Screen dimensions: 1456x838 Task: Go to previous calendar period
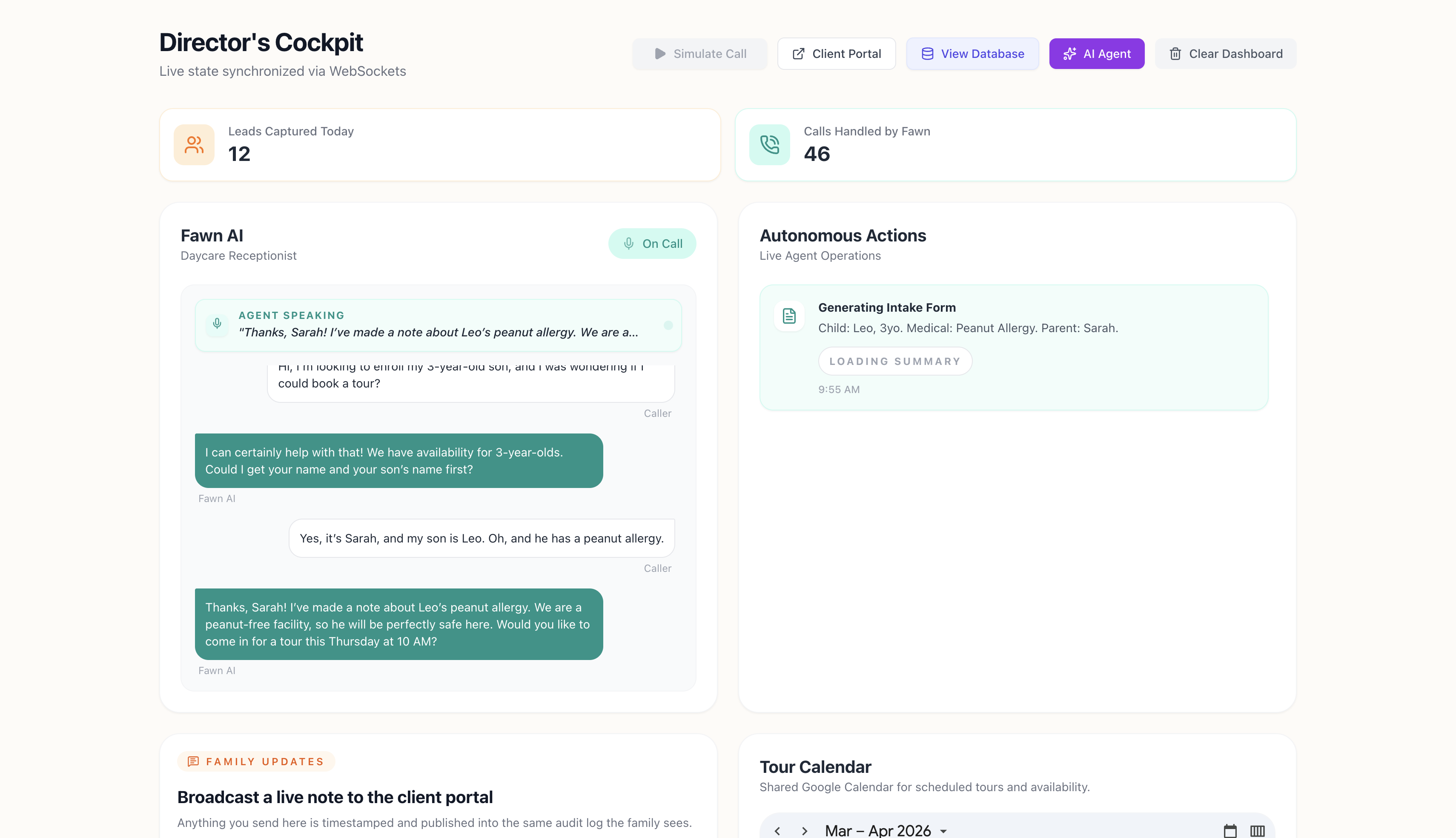pos(777,830)
